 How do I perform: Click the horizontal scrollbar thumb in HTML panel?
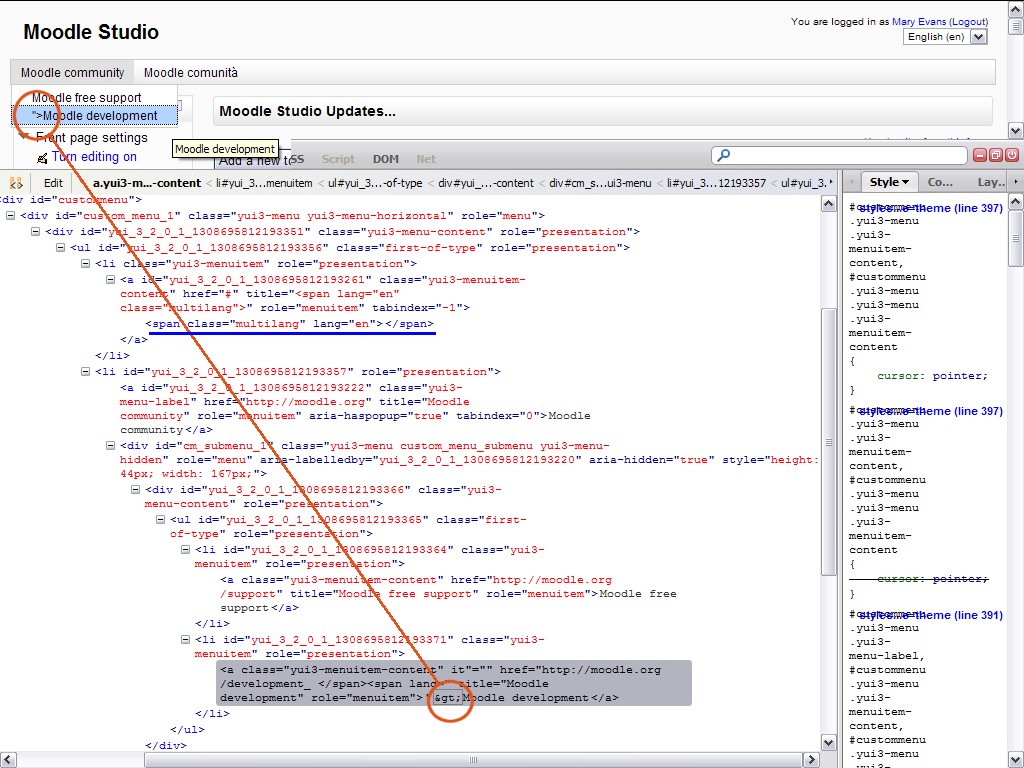click(473, 760)
